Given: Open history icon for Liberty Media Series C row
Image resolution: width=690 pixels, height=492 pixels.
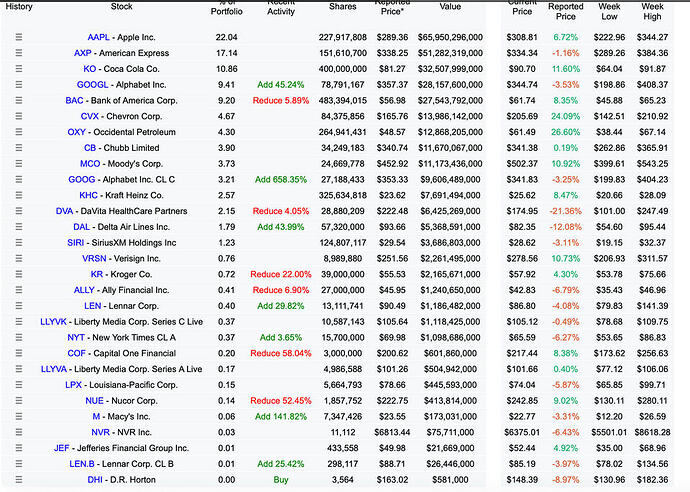Looking at the screenshot, I should [x=18, y=322].
